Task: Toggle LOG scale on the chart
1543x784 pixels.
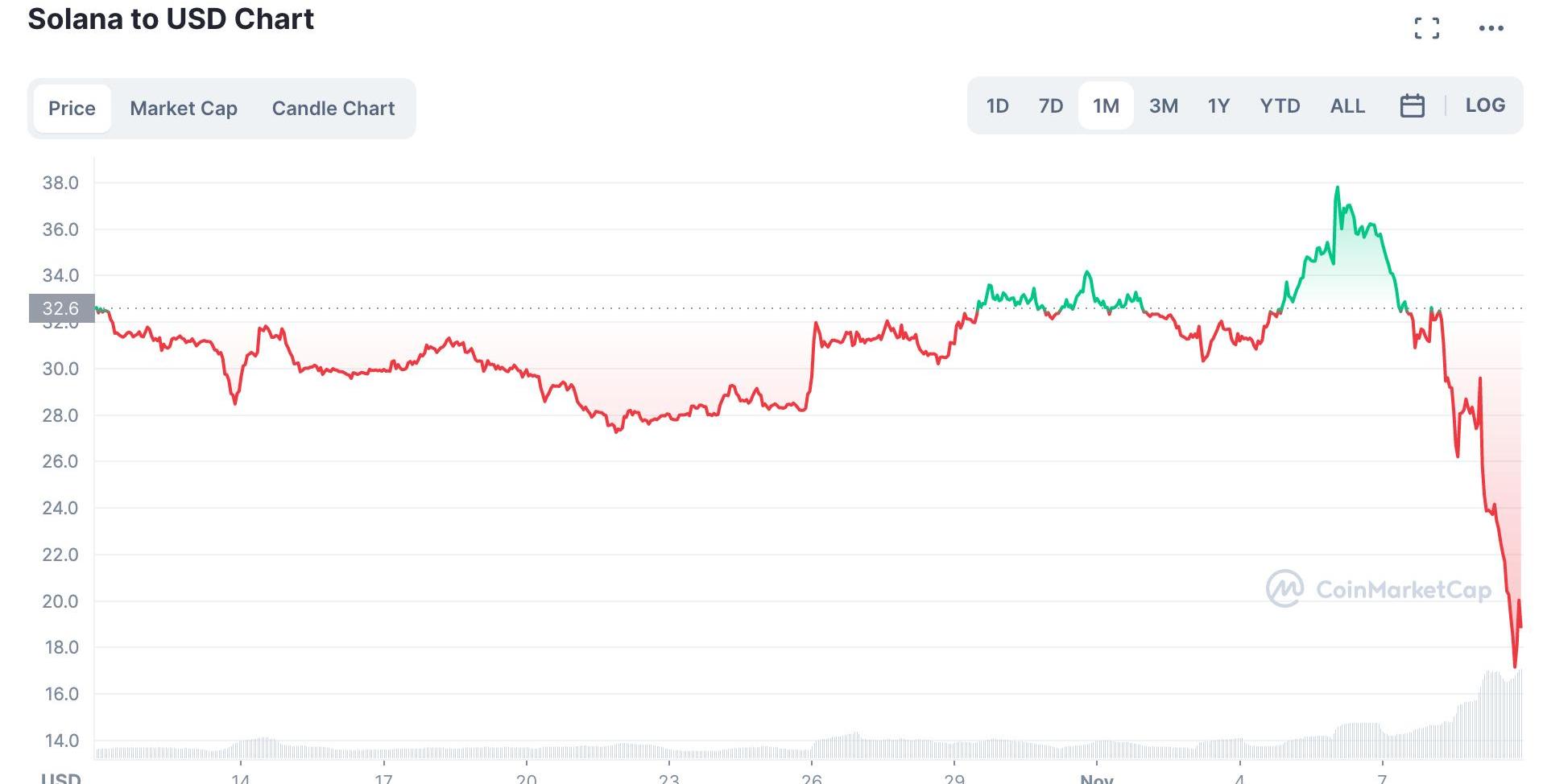Action: [x=1485, y=105]
